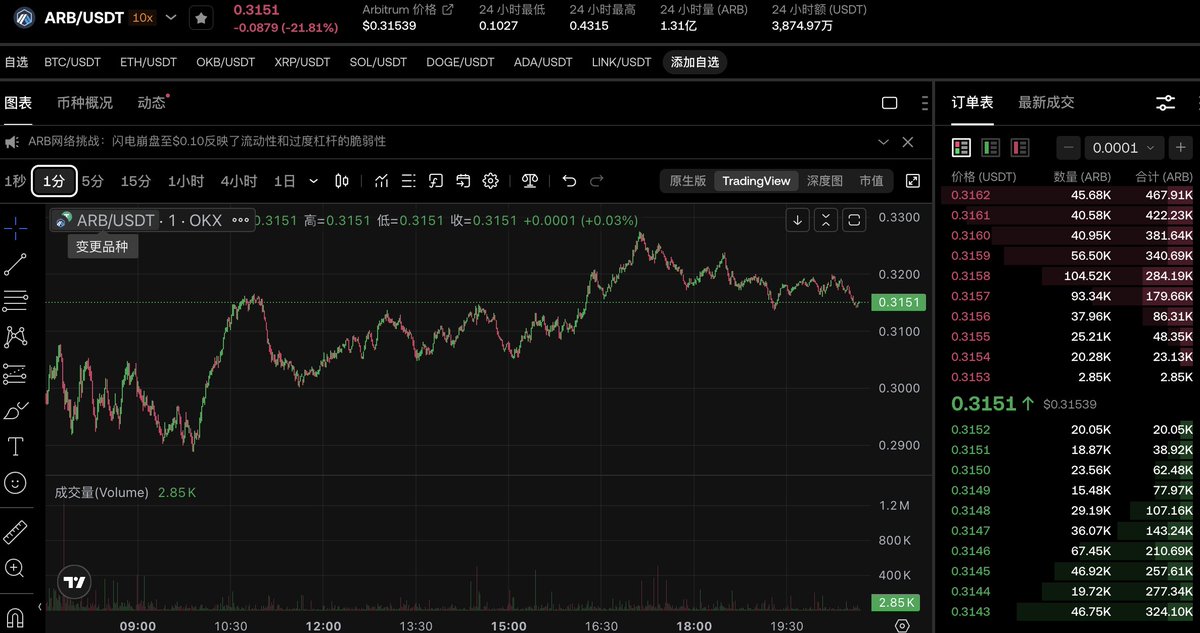
Task: Show only buy orders in order book
Action: pos(990,147)
